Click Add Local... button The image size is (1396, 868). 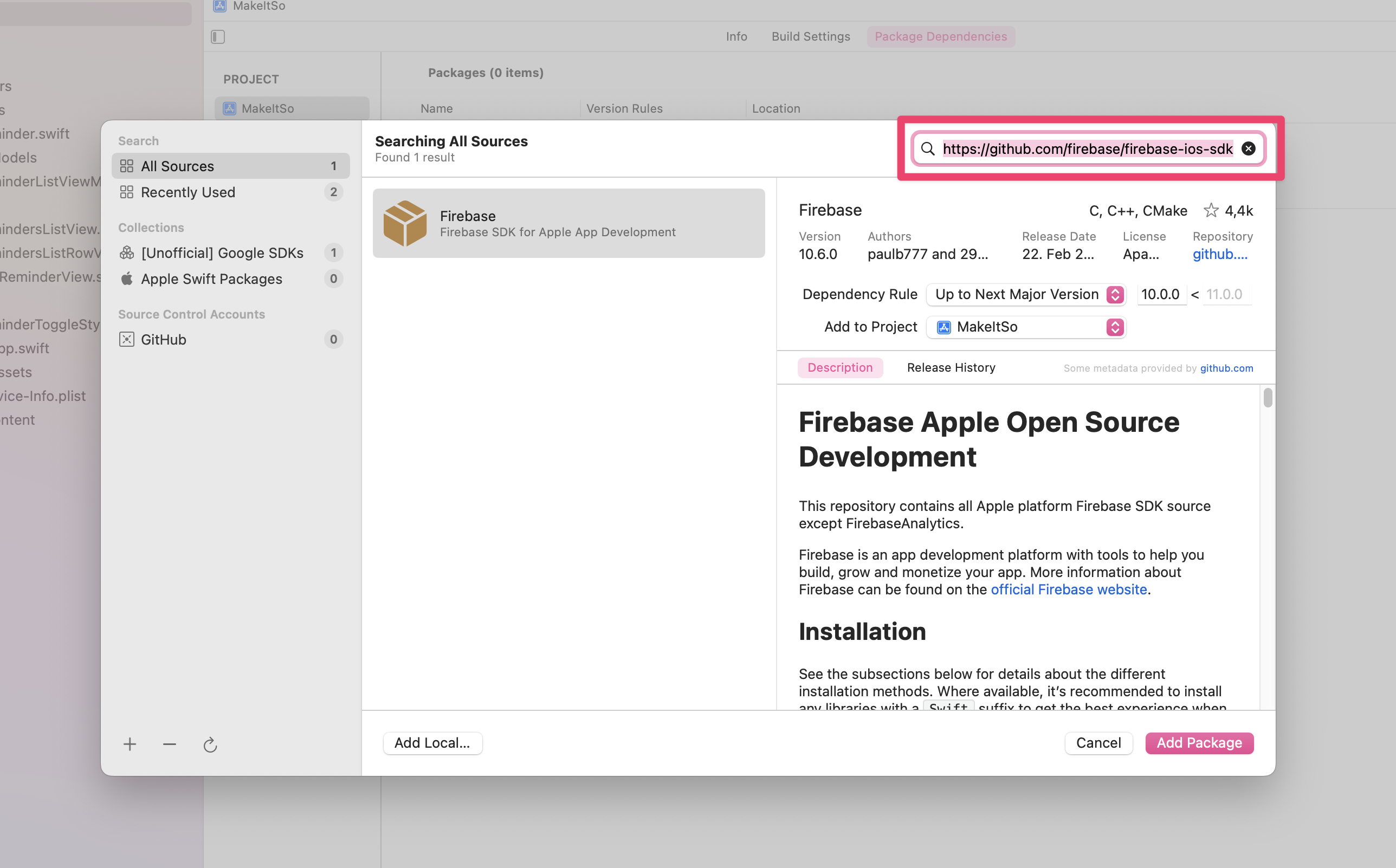tap(432, 743)
